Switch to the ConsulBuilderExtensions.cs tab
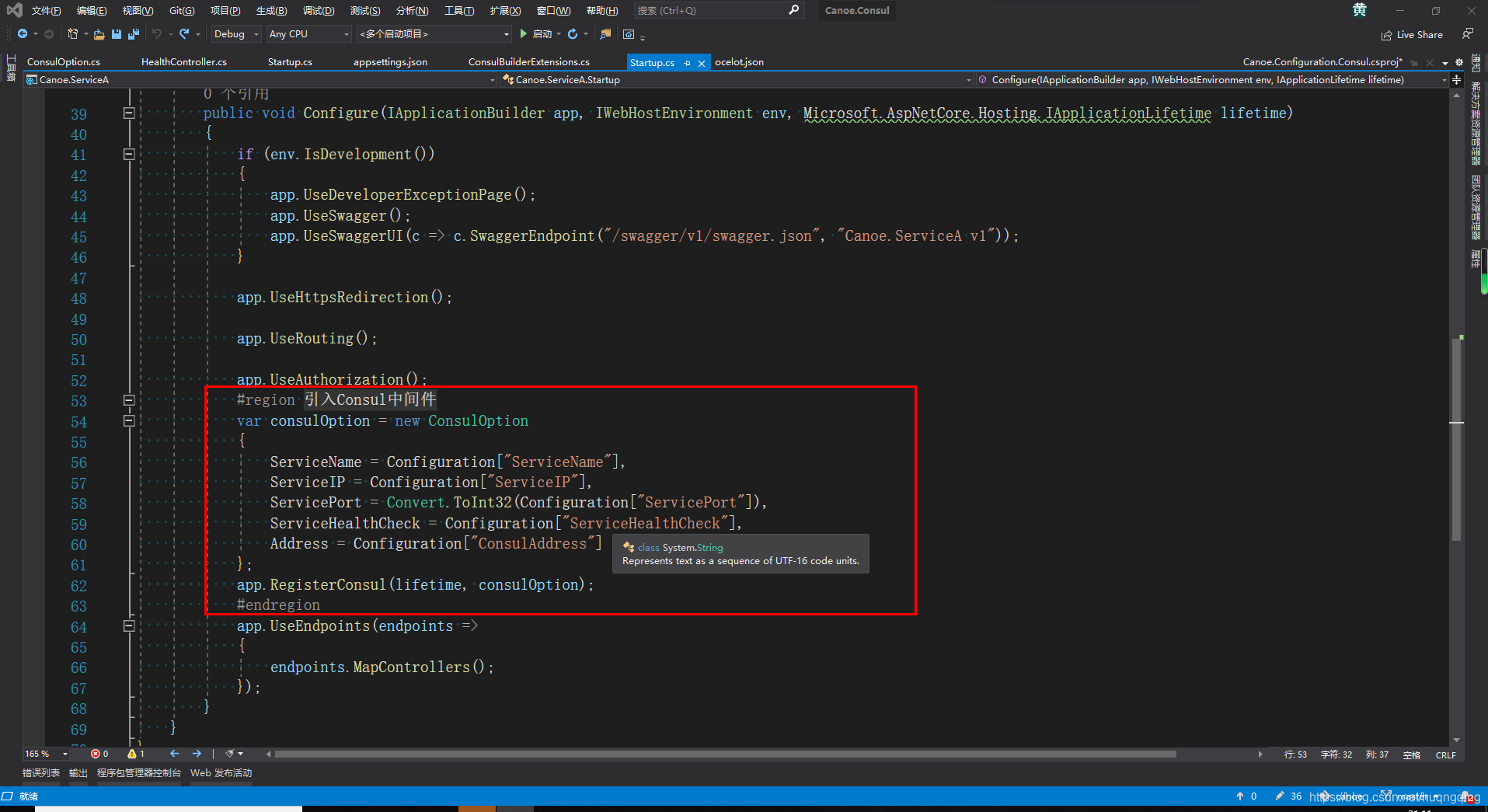The width and height of the screenshot is (1488, 812). (x=529, y=62)
